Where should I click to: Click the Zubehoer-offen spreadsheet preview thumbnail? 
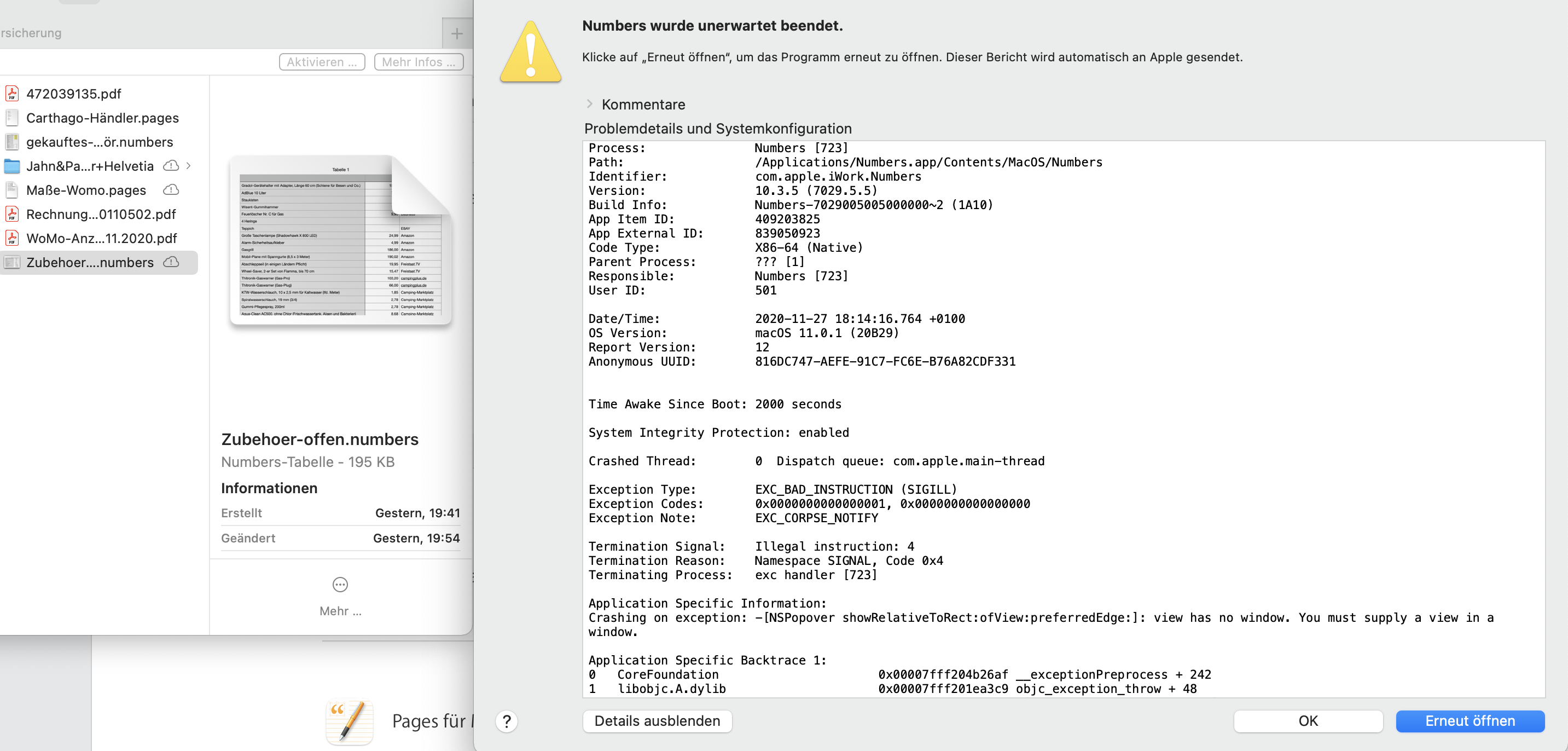tap(340, 240)
